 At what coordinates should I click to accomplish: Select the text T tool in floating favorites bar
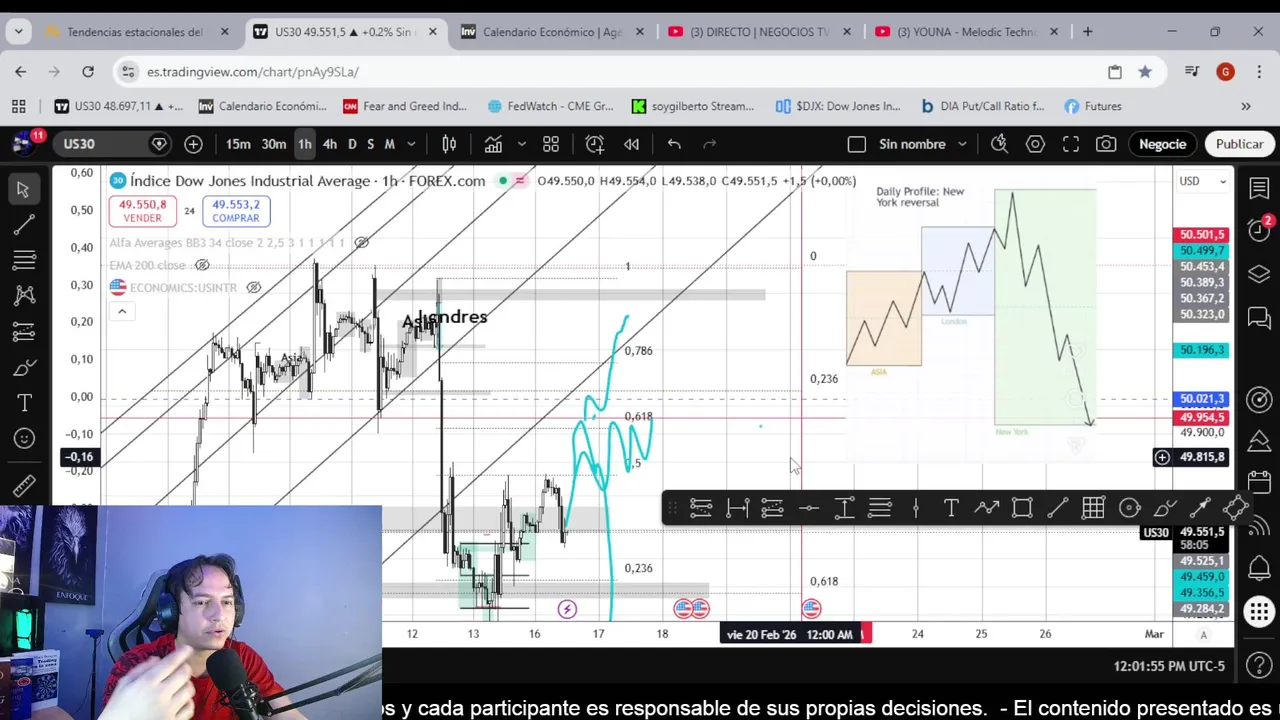951,509
